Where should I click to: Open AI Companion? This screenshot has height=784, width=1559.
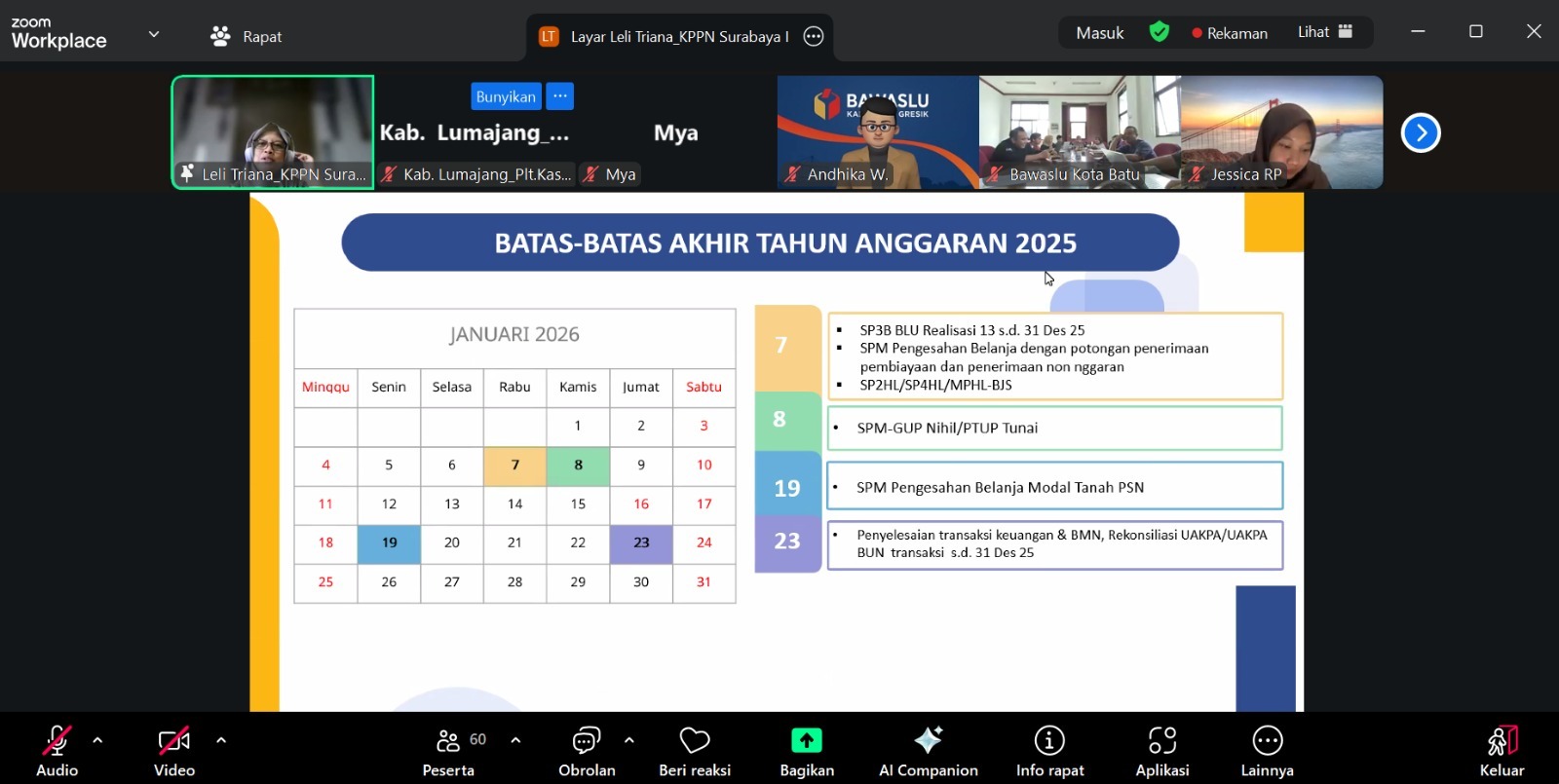point(928,752)
